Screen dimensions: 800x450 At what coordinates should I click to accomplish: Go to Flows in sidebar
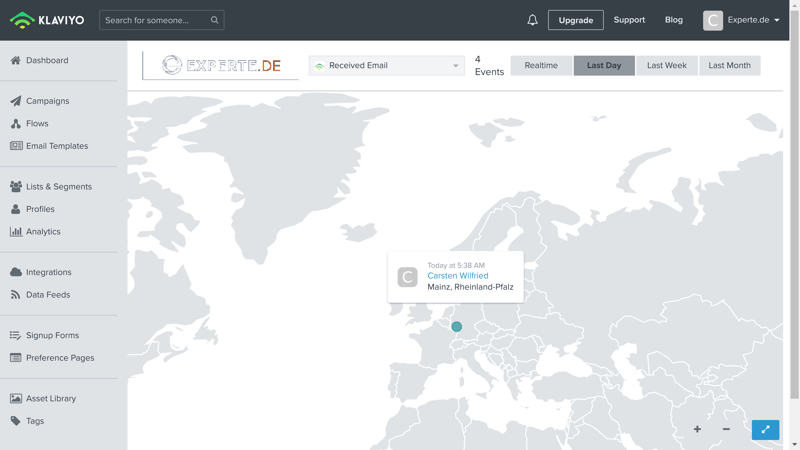(x=37, y=124)
